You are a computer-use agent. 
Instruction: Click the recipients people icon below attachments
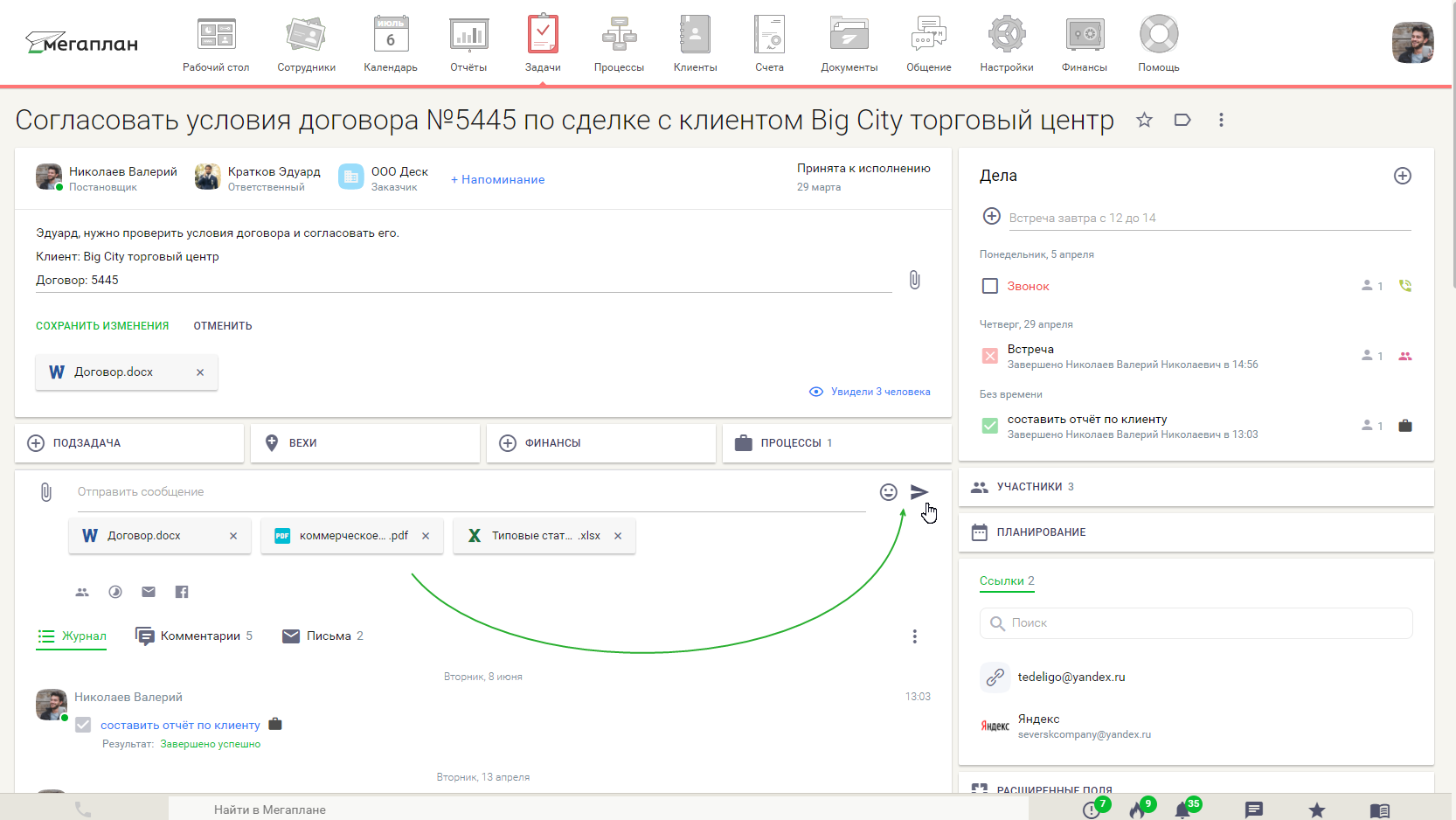[82, 592]
